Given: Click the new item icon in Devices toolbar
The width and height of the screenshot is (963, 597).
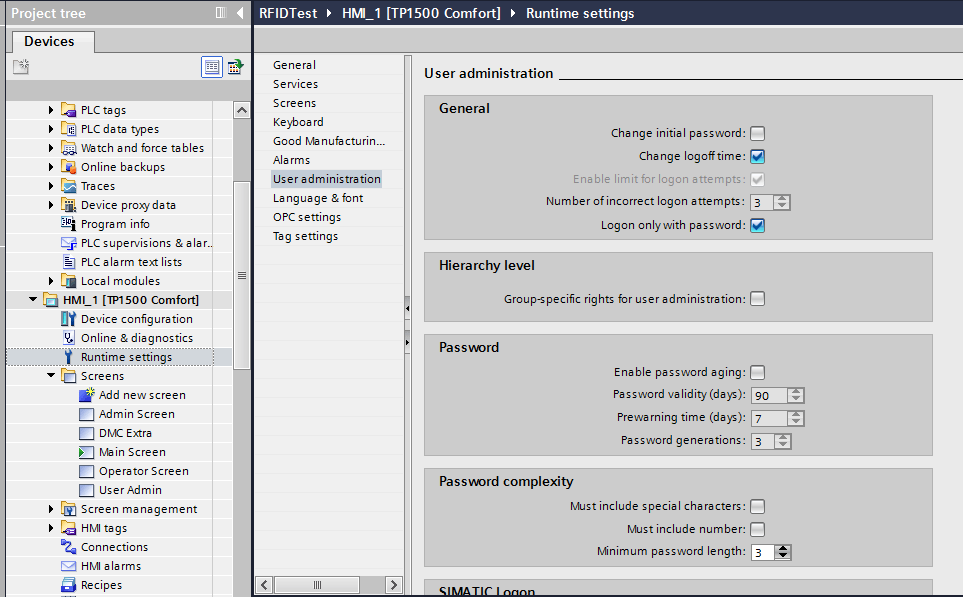Looking at the screenshot, I should click(21, 66).
